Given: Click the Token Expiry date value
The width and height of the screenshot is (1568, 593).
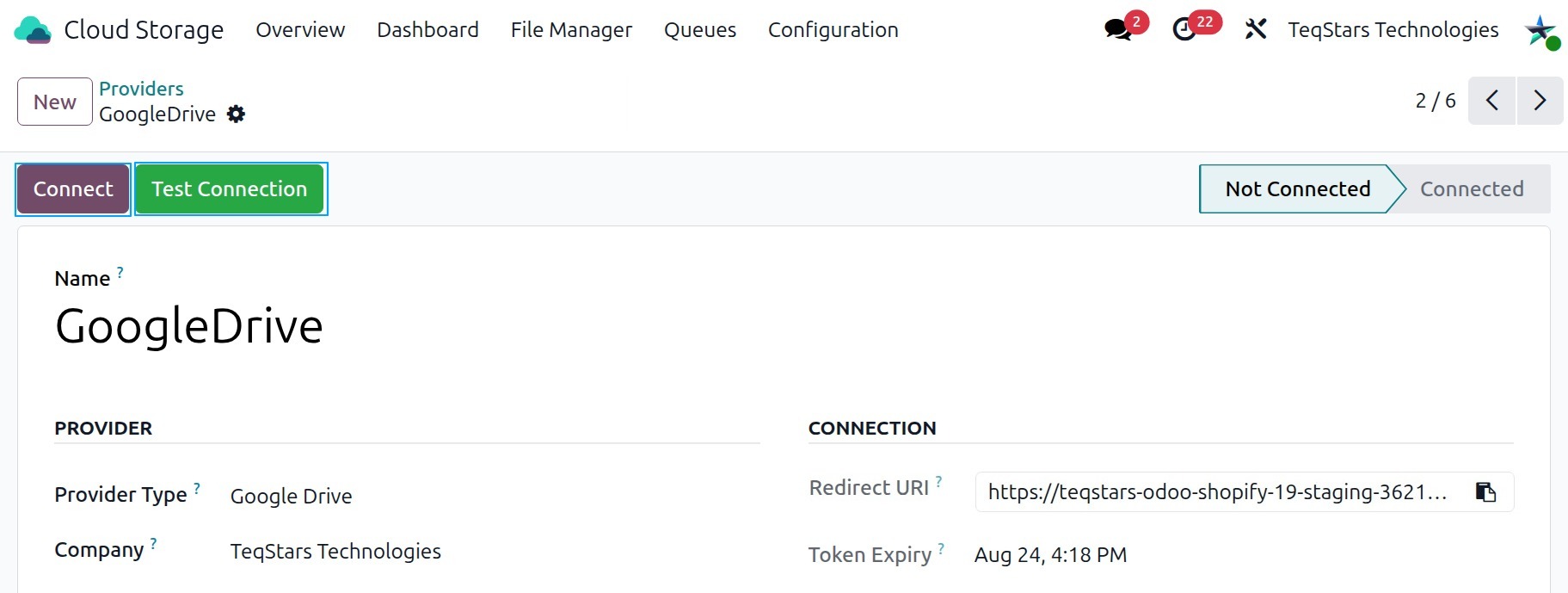Looking at the screenshot, I should coord(1050,555).
